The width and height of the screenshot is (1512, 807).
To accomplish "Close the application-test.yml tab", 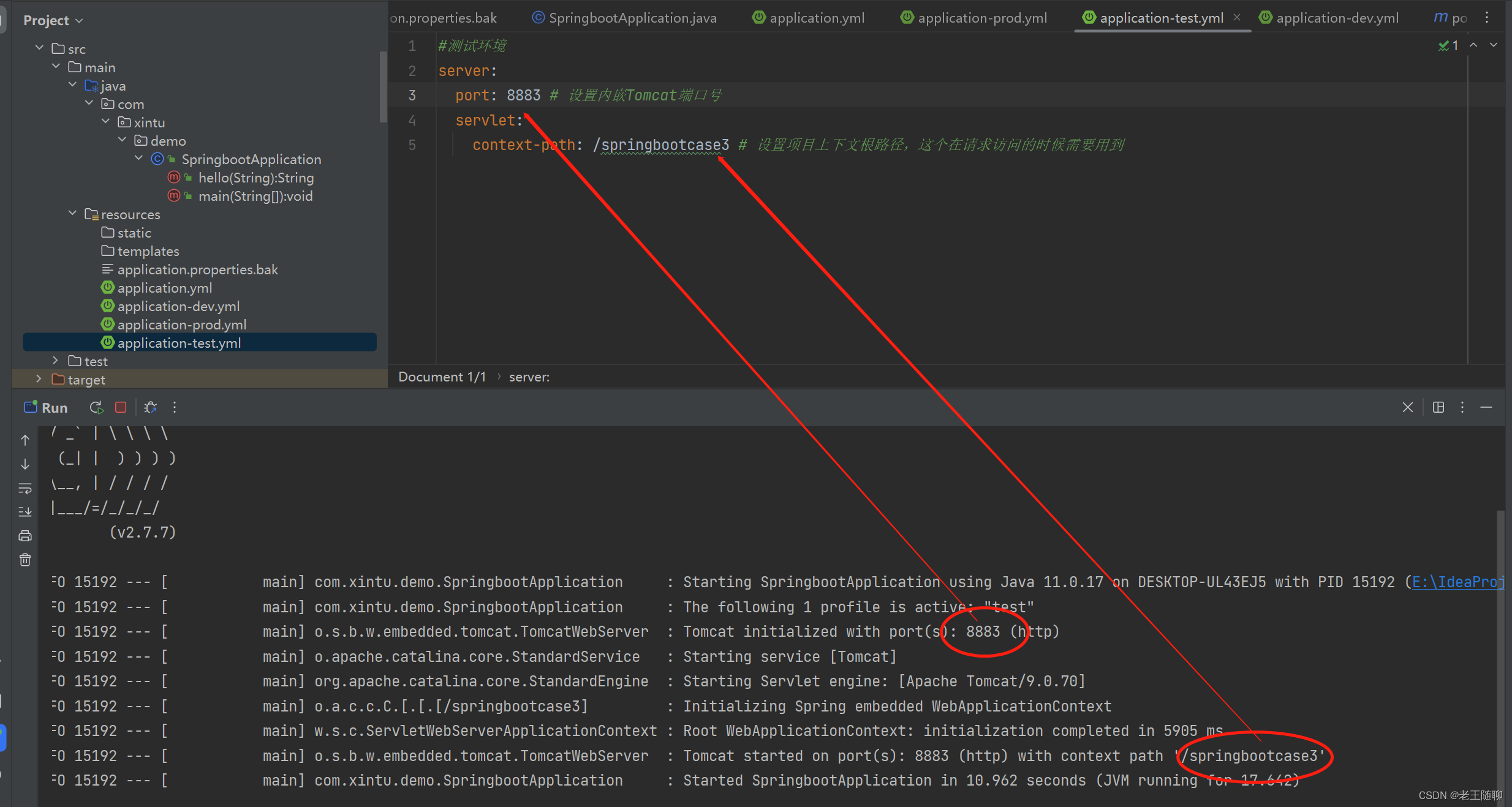I will pyautogui.click(x=1237, y=17).
